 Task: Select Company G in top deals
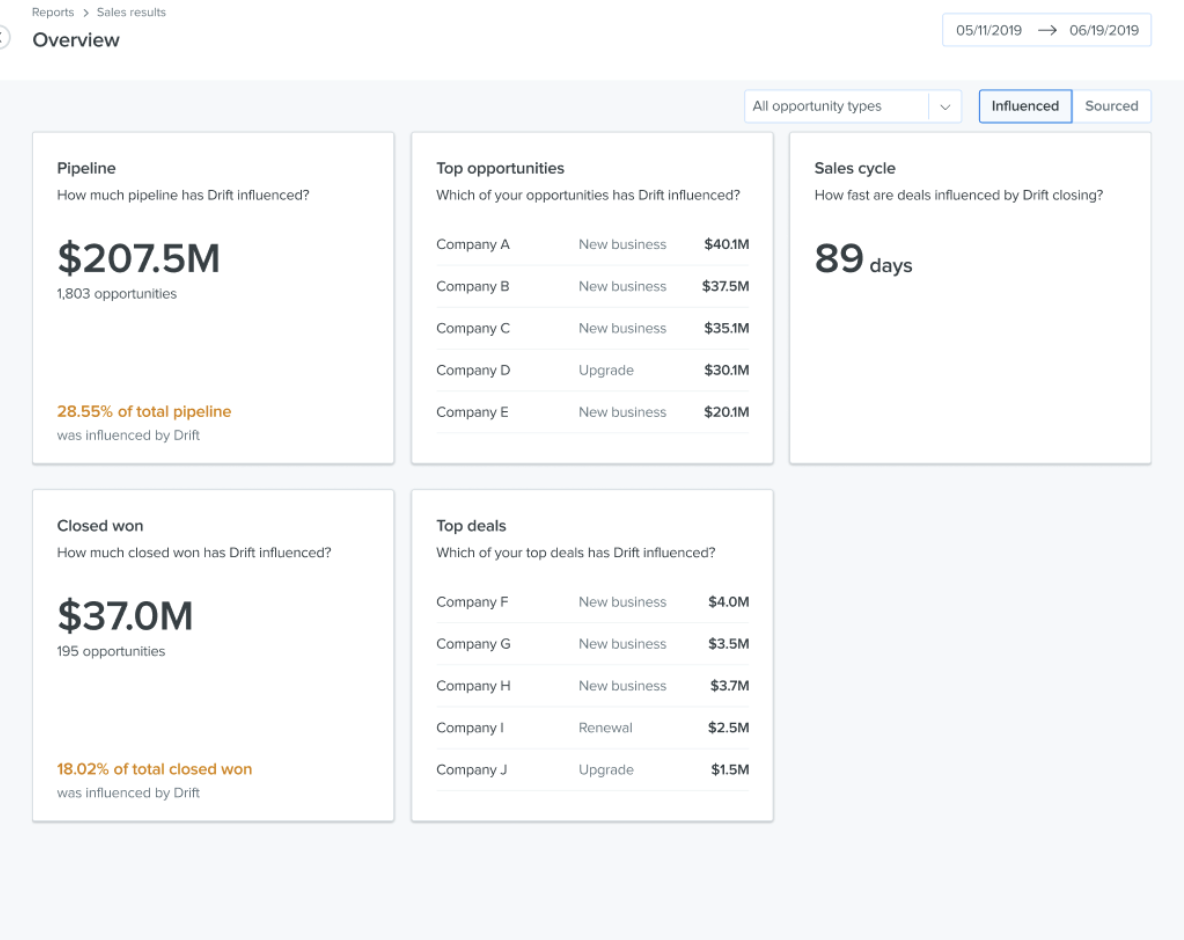click(593, 644)
